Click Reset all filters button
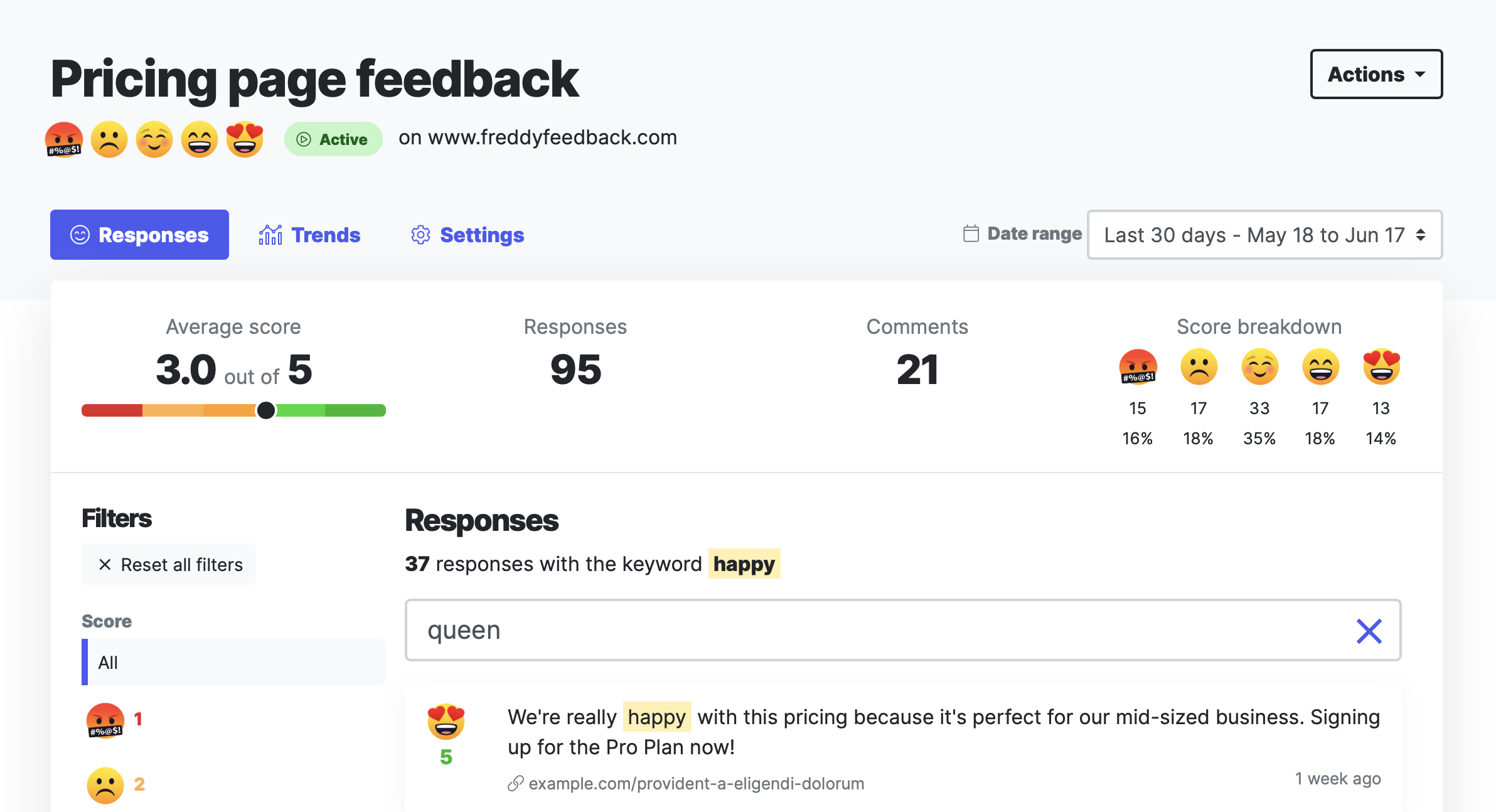Screen dimensions: 1496x812 pyautogui.click(x=169, y=565)
